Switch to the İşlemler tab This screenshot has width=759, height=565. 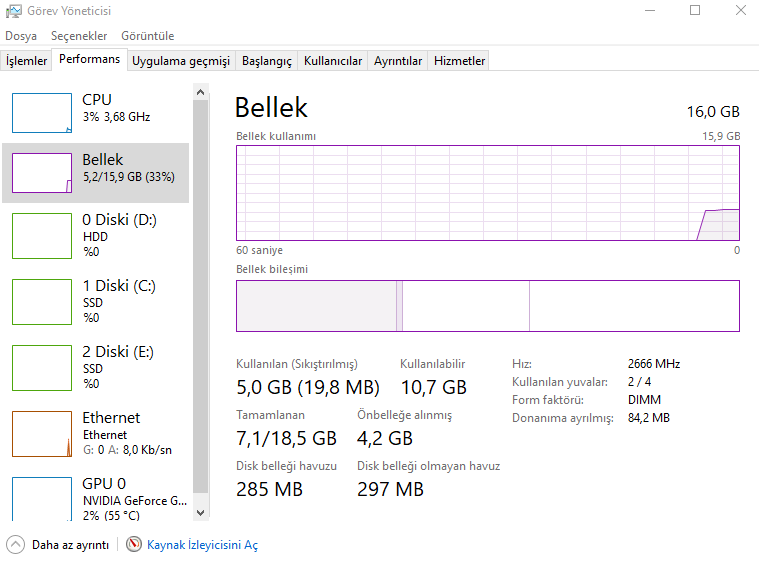point(27,61)
